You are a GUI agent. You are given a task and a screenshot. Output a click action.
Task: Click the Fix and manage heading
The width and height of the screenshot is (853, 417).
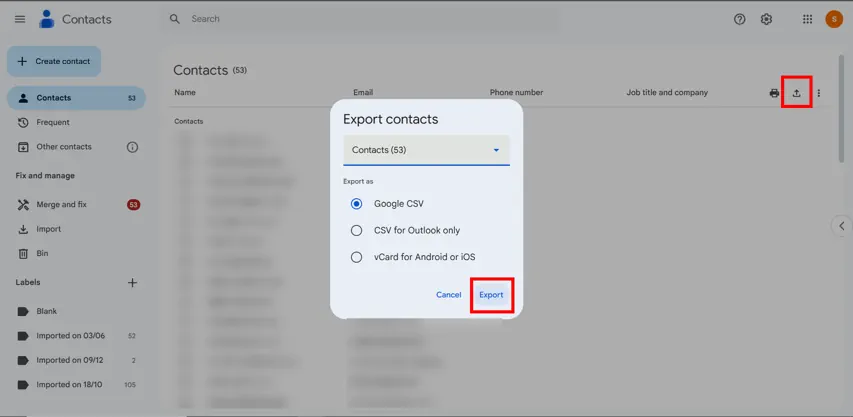45,176
